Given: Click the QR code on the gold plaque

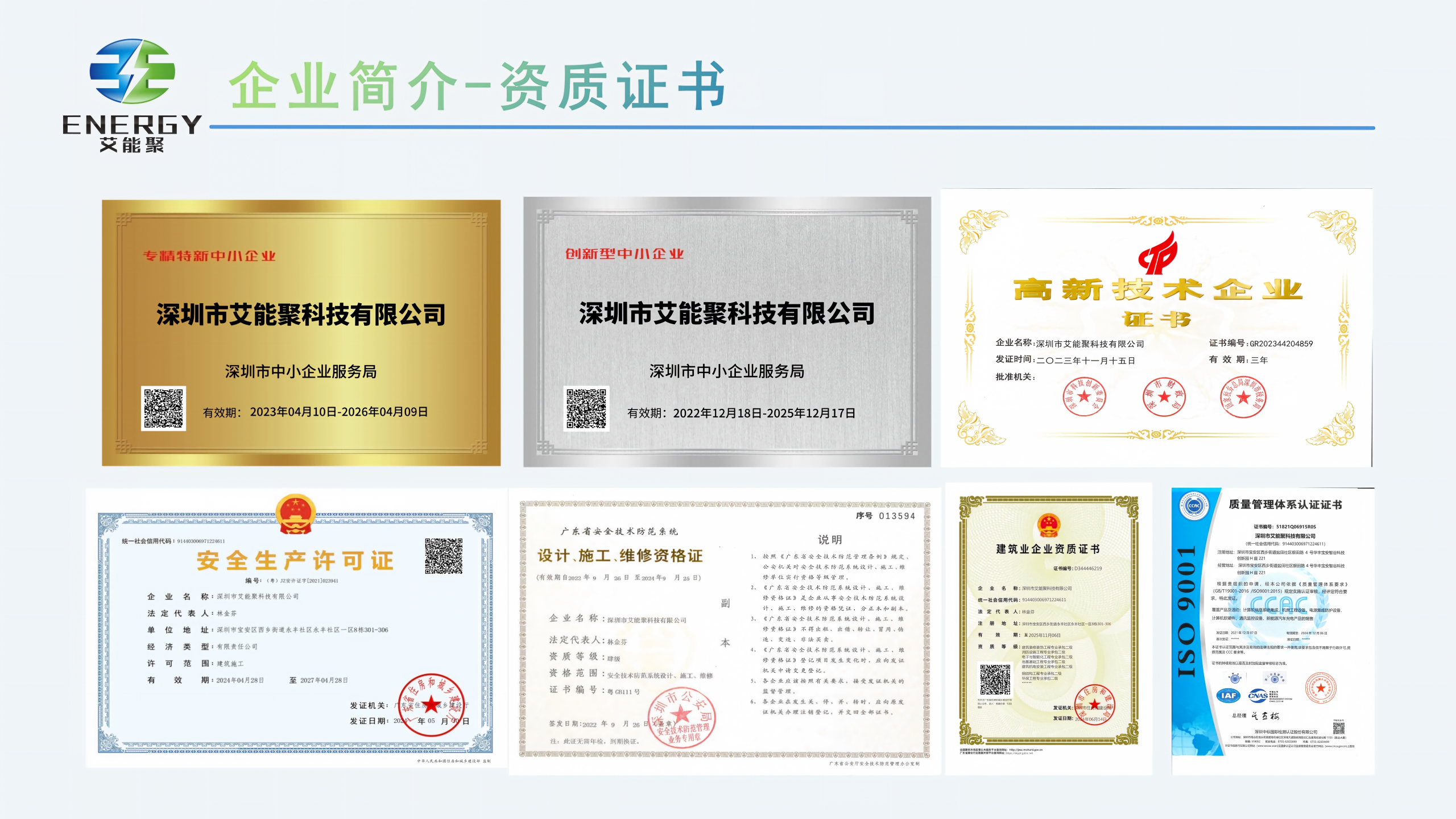Looking at the screenshot, I should (x=163, y=408).
